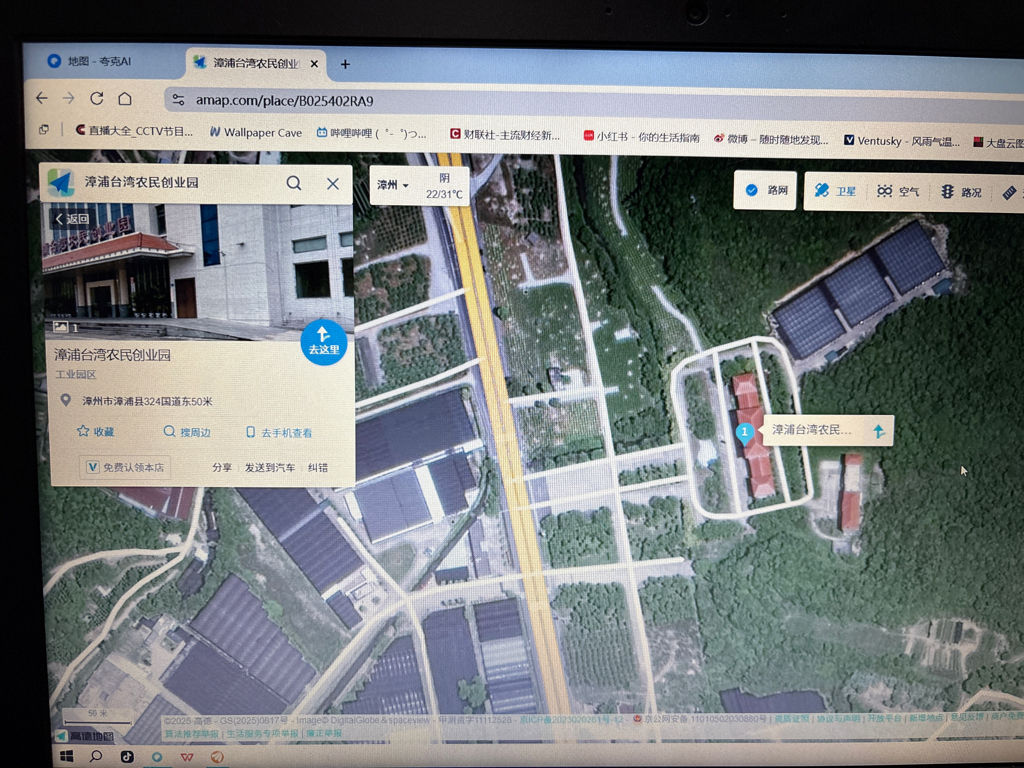This screenshot has height=768, width=1024.
Task: Toggle the 空气 air quality layer
Action: (898, 191)
